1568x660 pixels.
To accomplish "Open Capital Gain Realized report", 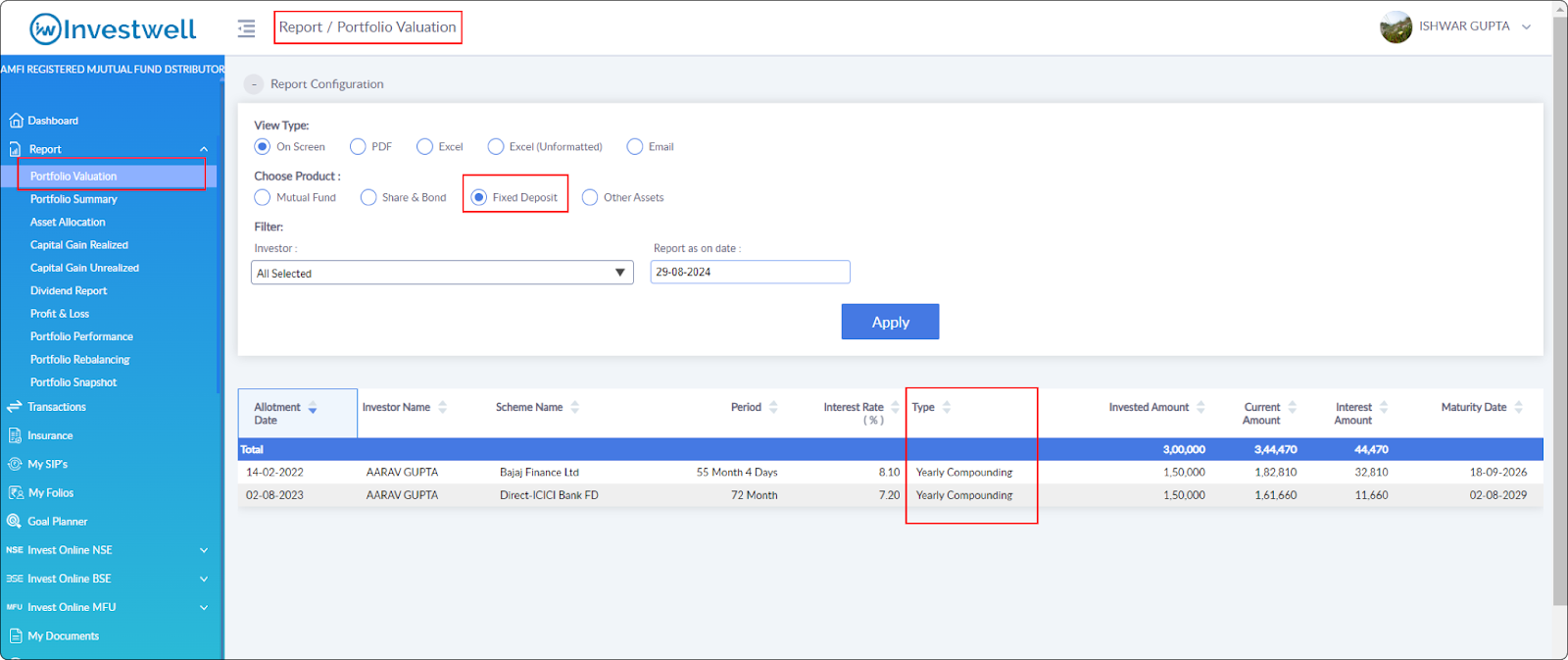I will (79, 245).
